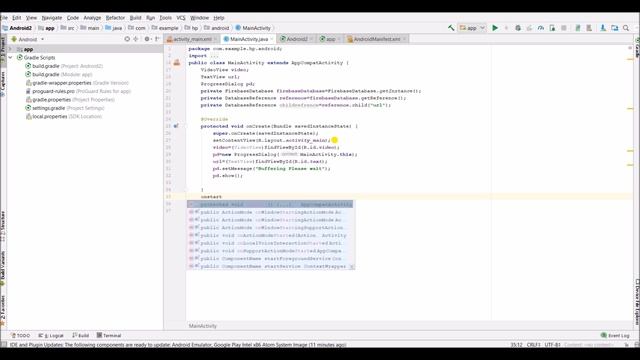Image resolution: width=640 pixels, height=360 pixels.
Task: Open the VCS menu
Action: tap(181, 18)
